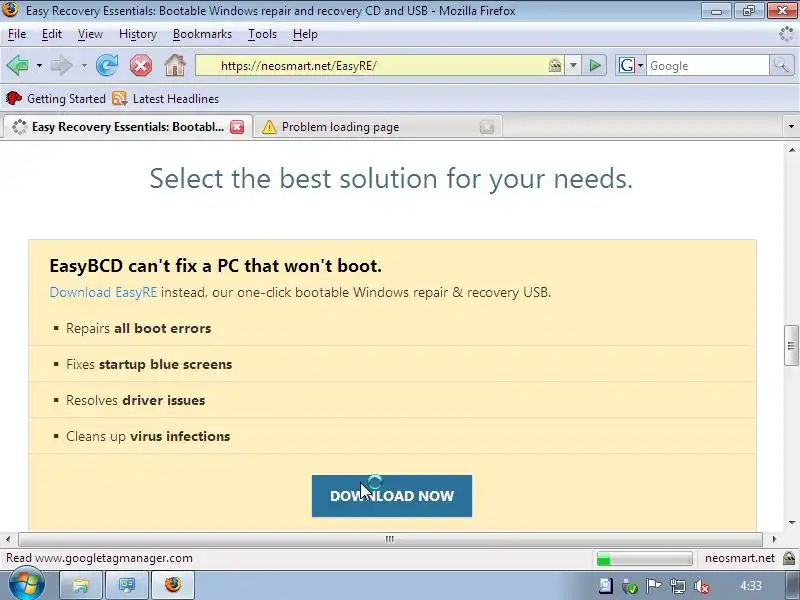
Task: Click the Firefox throbber activity icon
Action: coord(786,34)
